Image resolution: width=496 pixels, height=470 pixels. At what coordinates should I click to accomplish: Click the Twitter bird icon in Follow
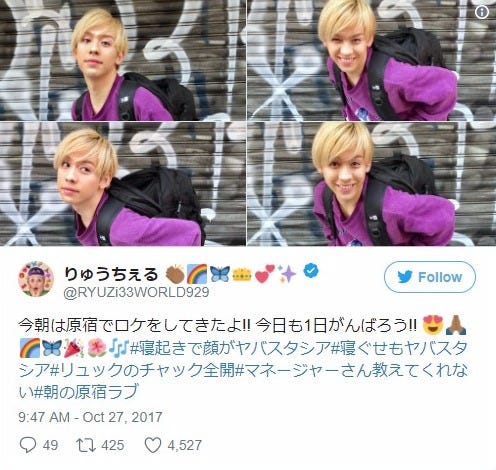[405, 277]
